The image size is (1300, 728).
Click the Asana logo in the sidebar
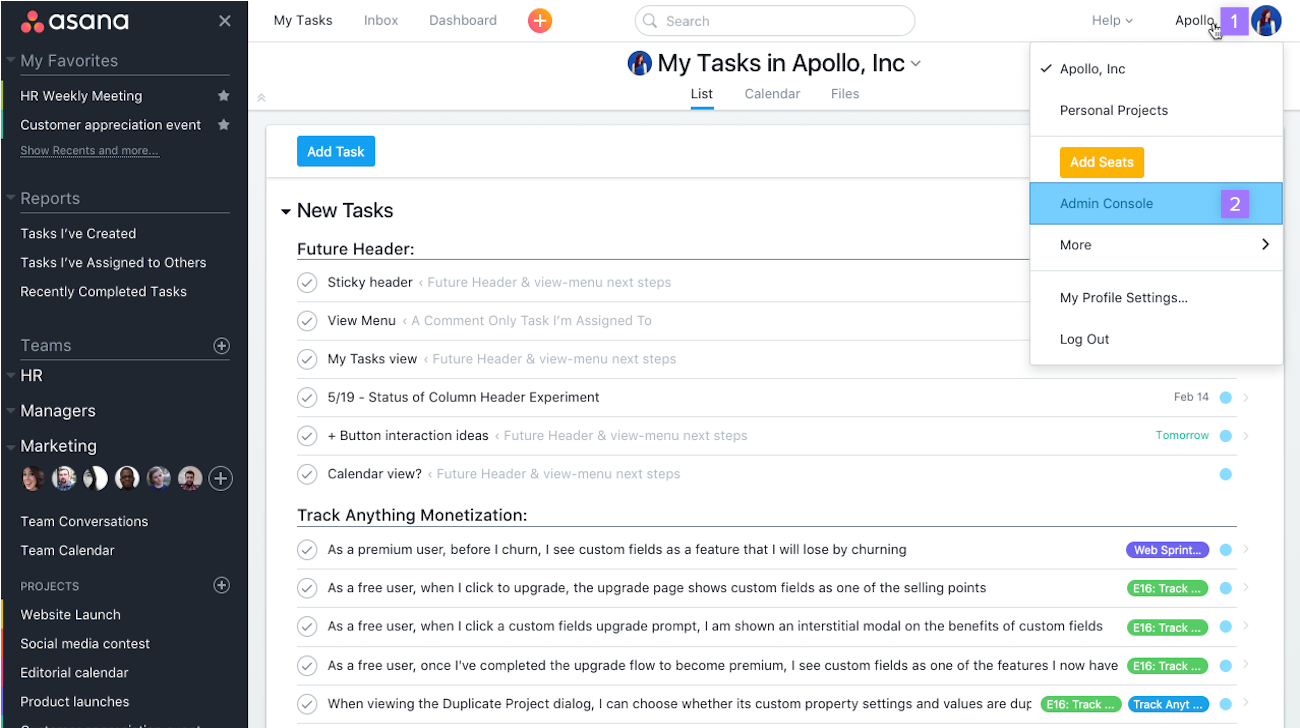click(x=74, y=21)
